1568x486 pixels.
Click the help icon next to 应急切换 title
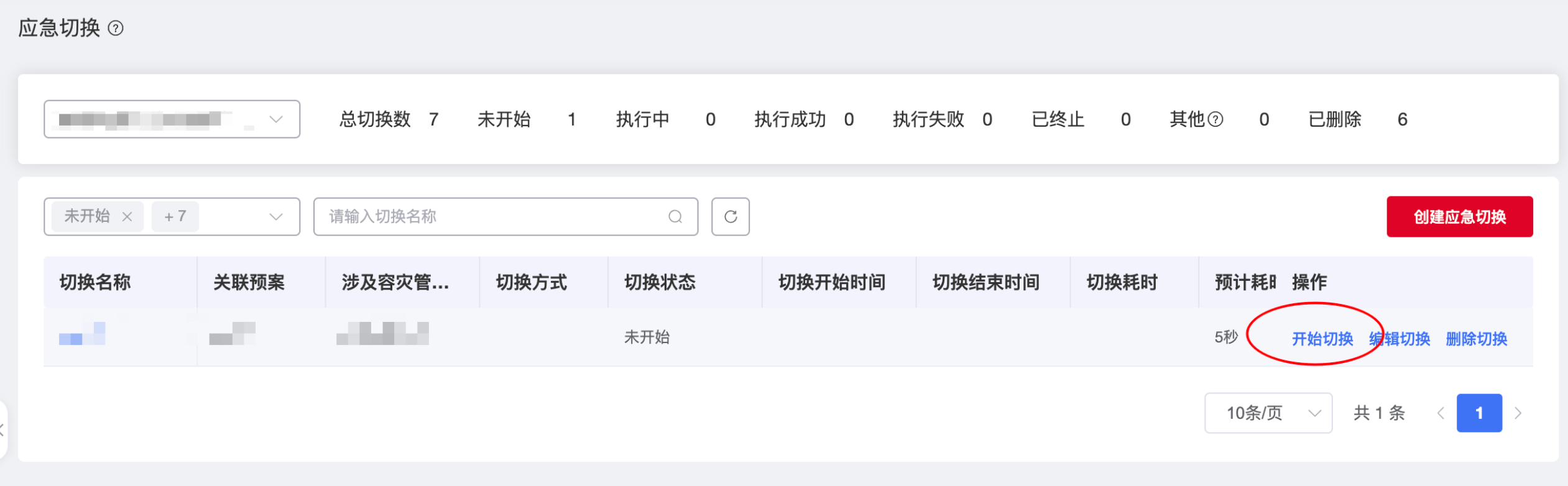(x=116, y=29)
